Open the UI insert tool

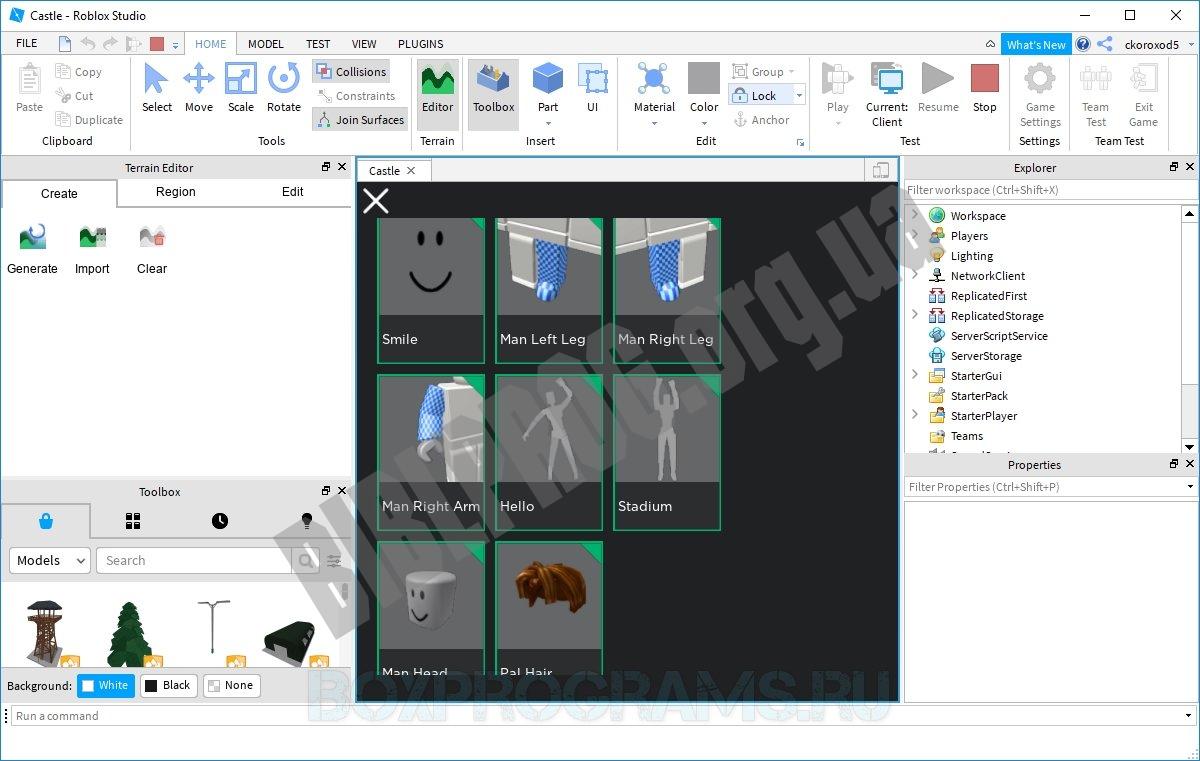click(592, 87)
